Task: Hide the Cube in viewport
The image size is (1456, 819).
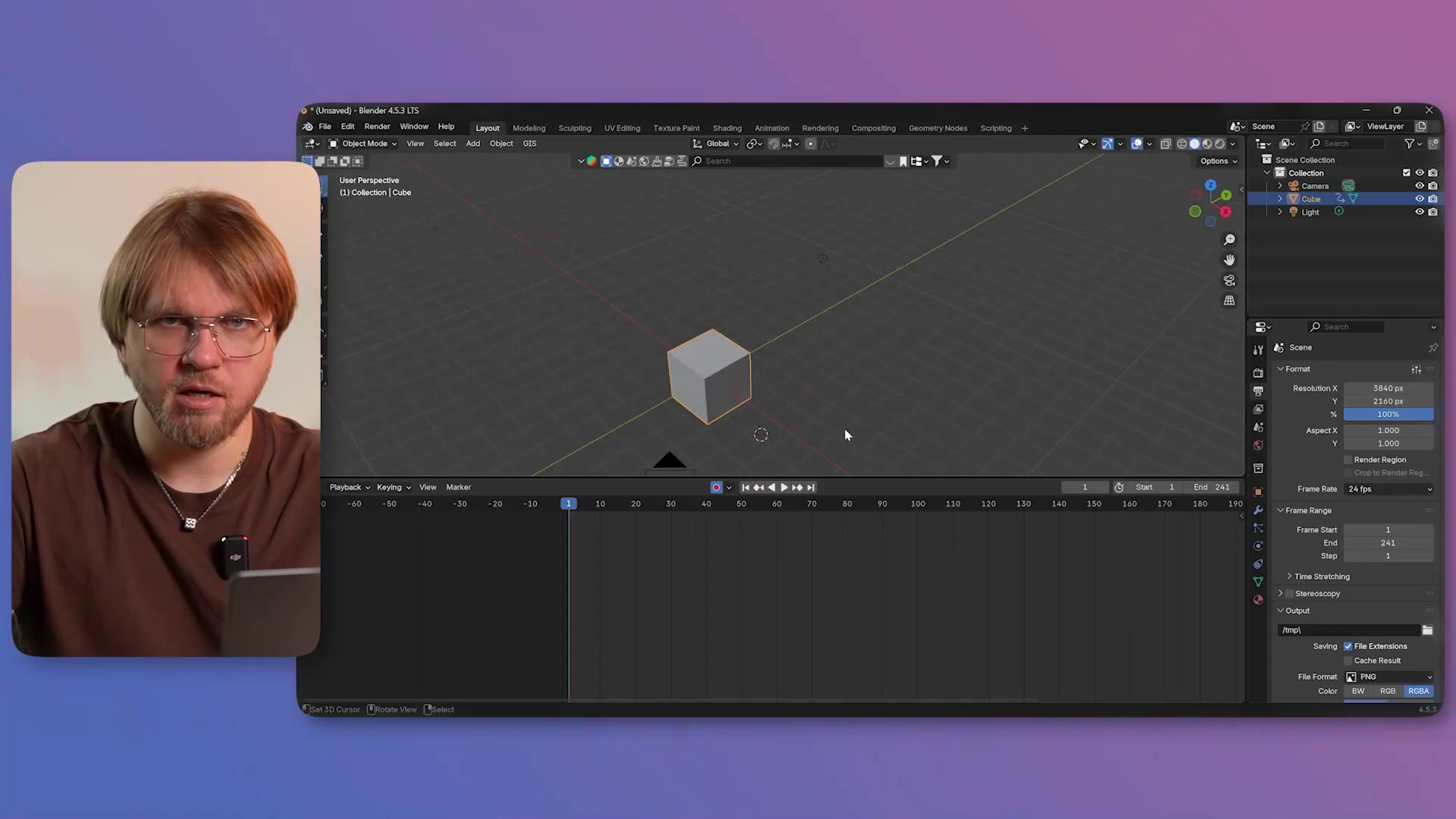Action: pyautogui.click(x=1420, y=199)
